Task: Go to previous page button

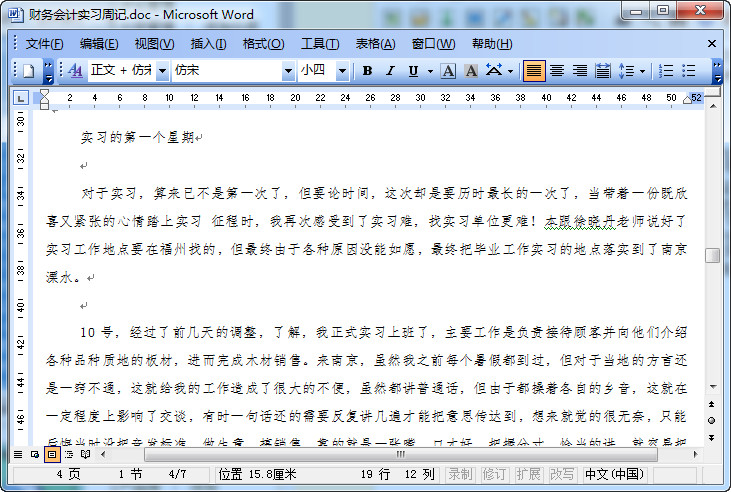Action: tap(711, 404)
